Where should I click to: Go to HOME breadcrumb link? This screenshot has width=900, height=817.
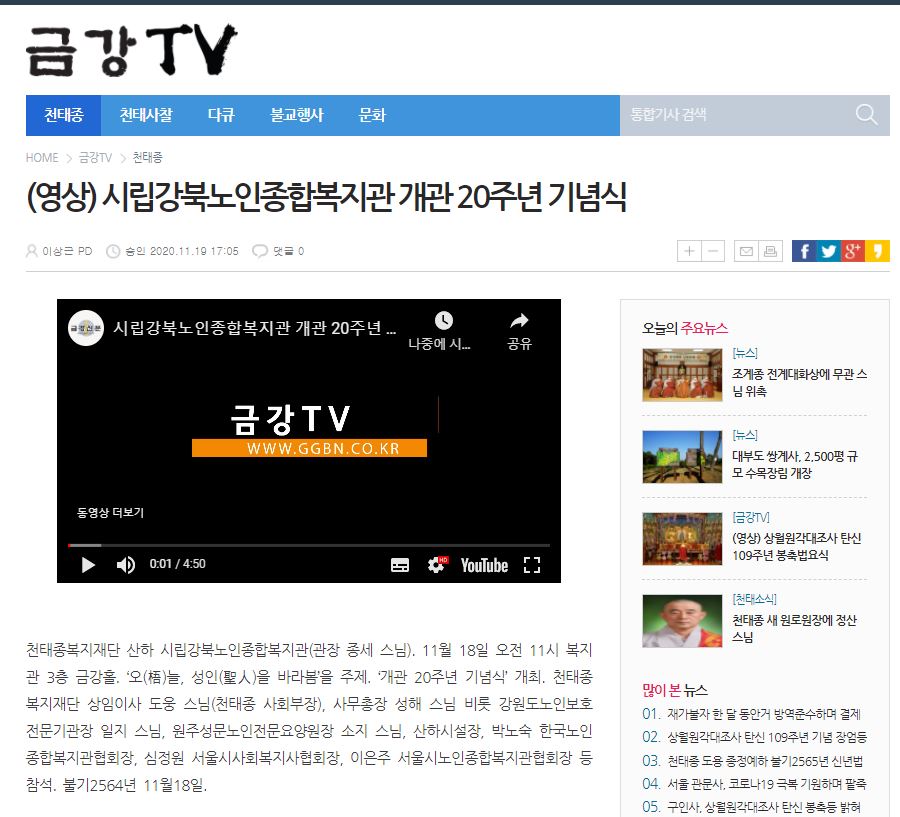click(x=42, y=158)
